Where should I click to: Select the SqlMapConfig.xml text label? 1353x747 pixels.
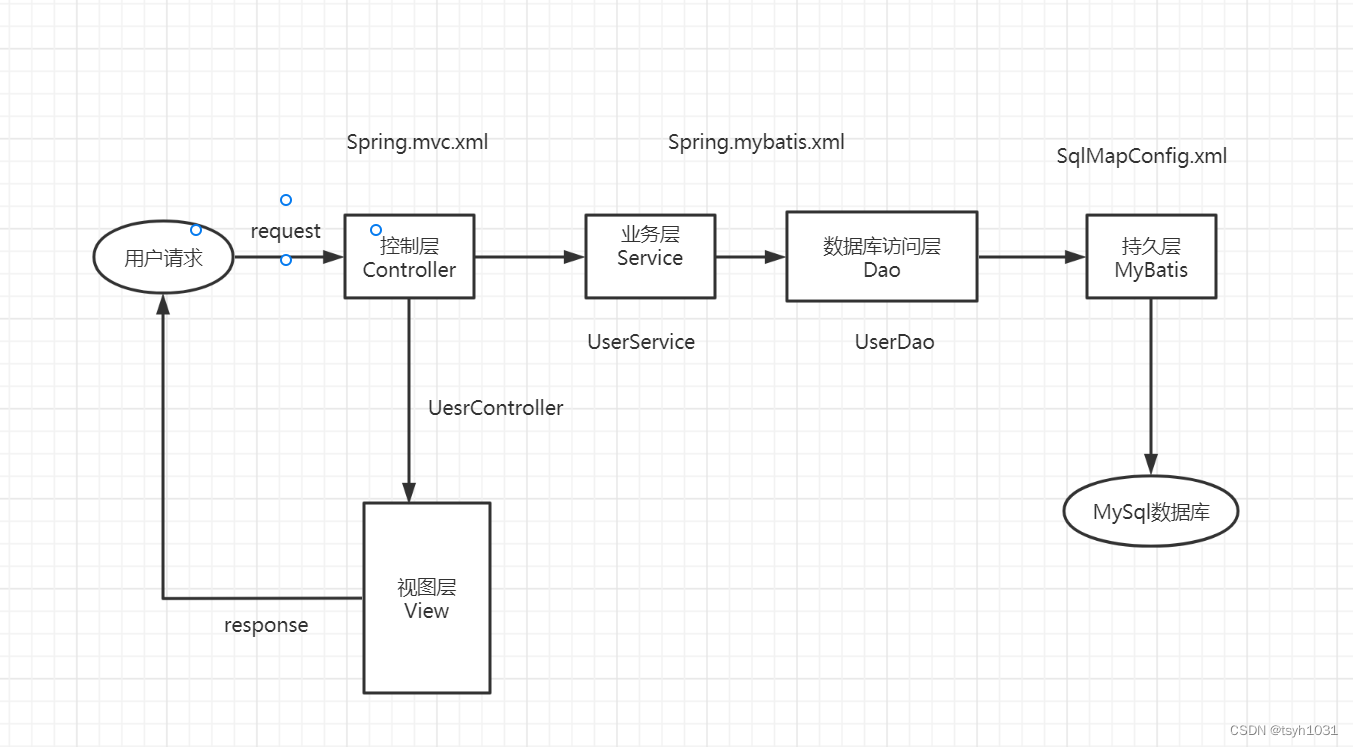tap(1141, 157)
